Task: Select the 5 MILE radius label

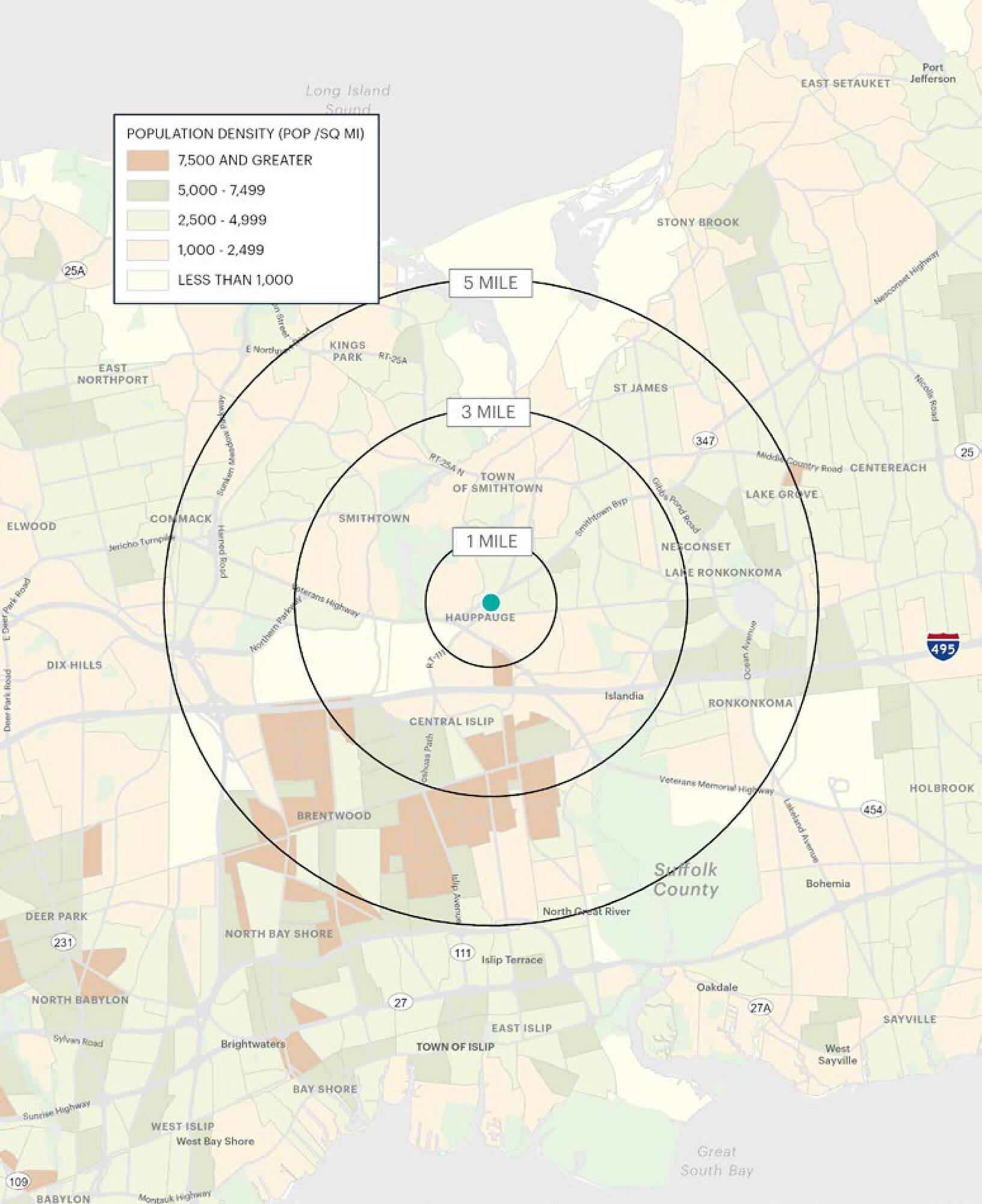Action: click(x=490, y=283)
